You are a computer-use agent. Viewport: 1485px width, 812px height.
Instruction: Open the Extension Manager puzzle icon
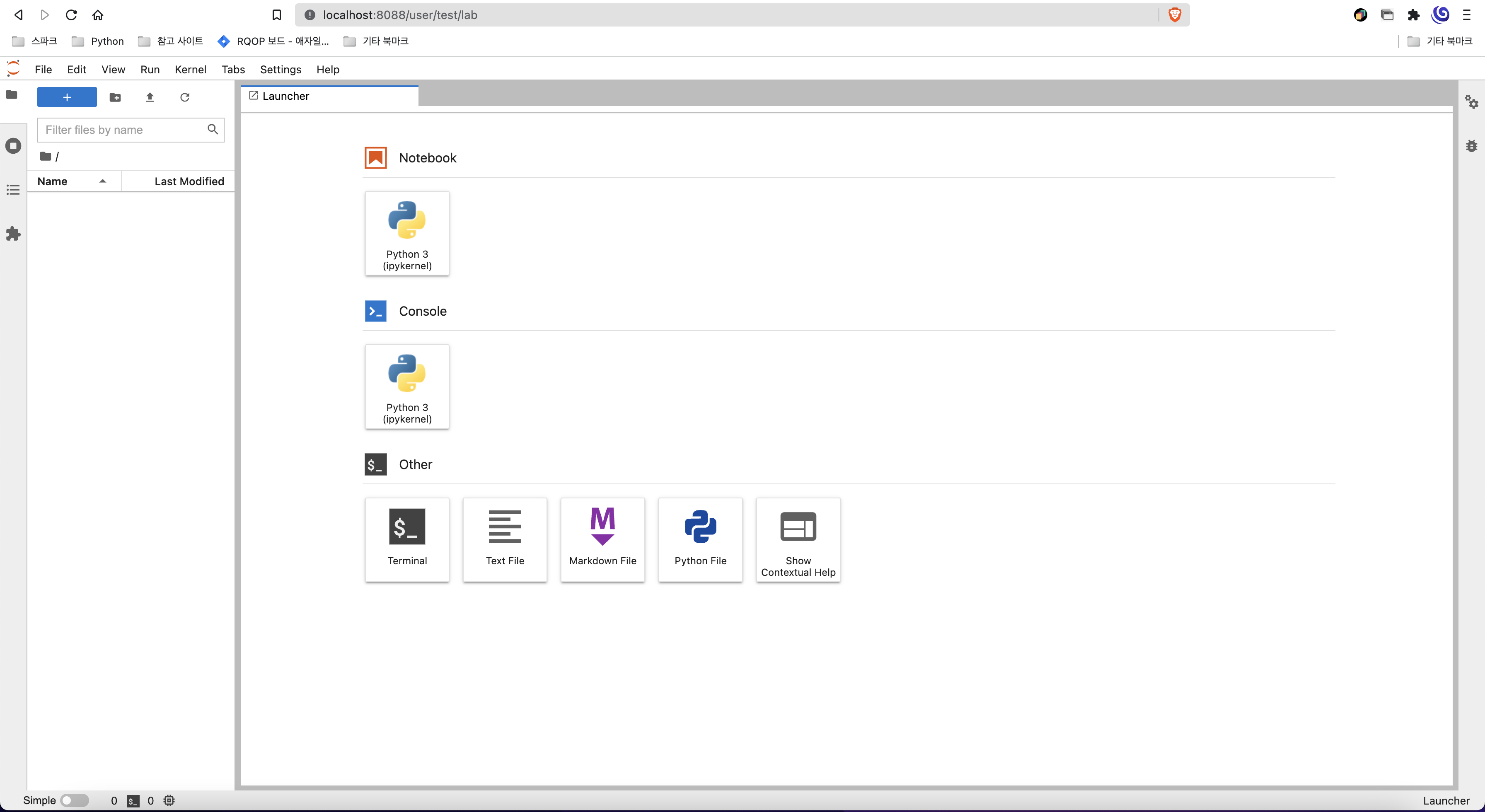coord(13,234)
